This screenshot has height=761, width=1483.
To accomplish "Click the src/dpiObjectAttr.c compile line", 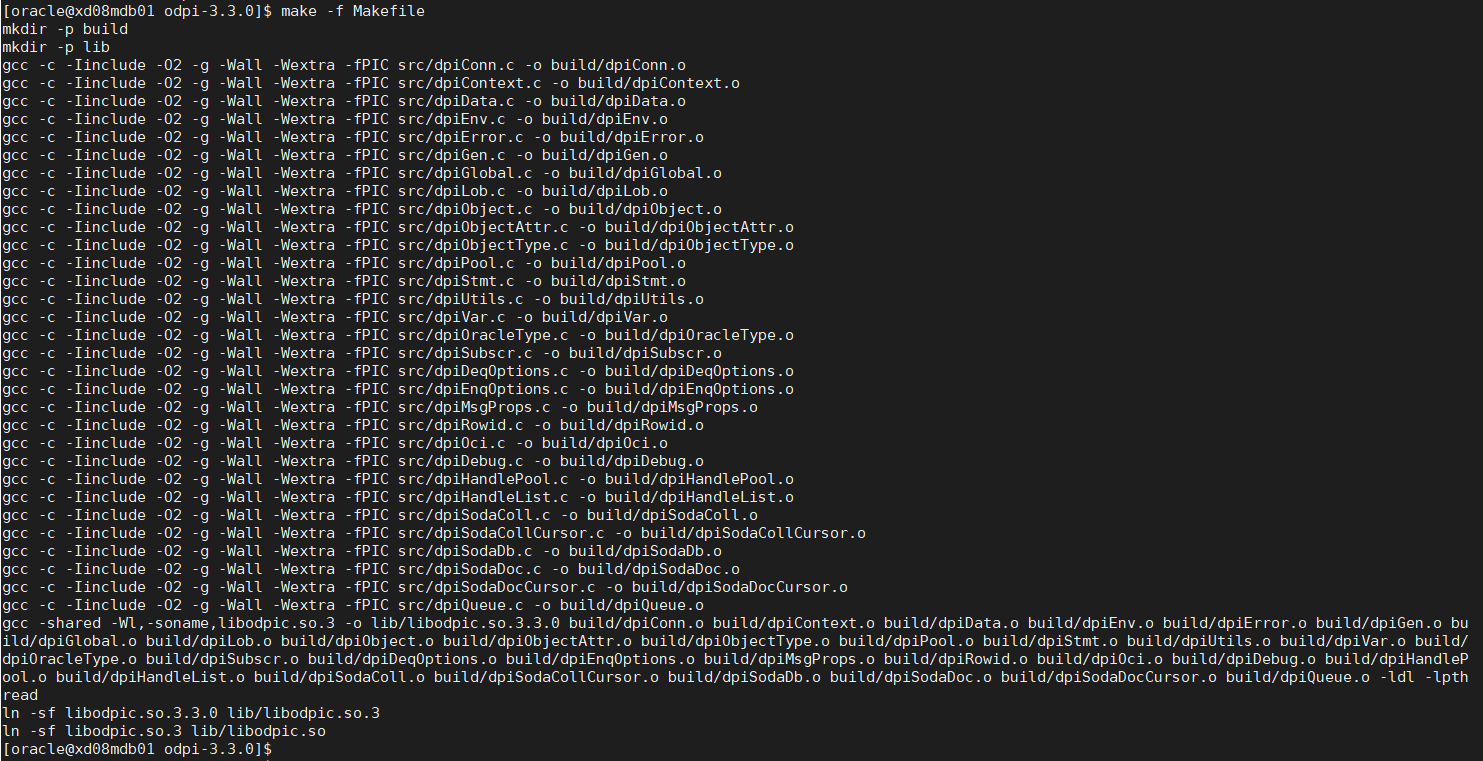I will [398, 227].
